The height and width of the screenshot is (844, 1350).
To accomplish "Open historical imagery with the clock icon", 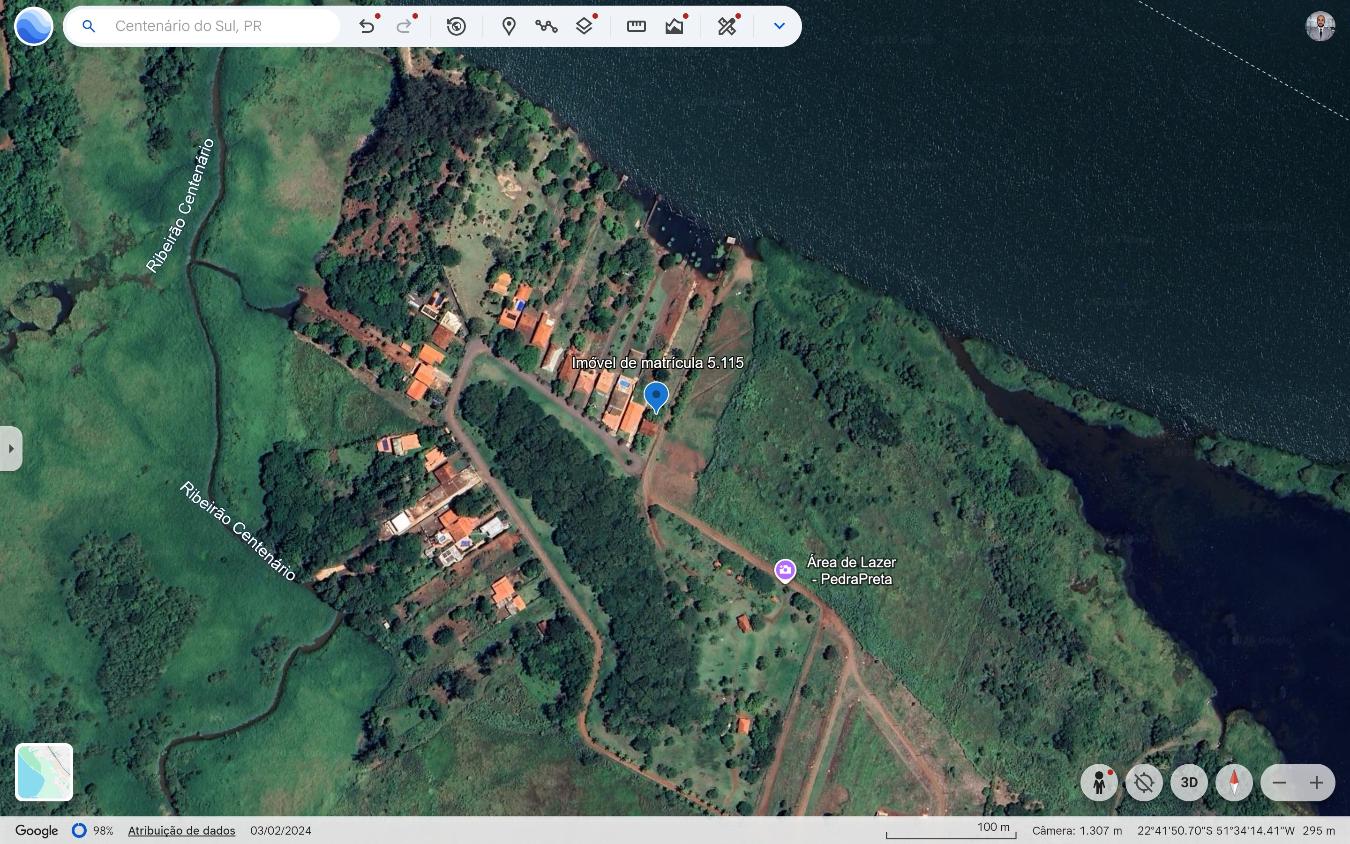I will [x=456, y=26].
